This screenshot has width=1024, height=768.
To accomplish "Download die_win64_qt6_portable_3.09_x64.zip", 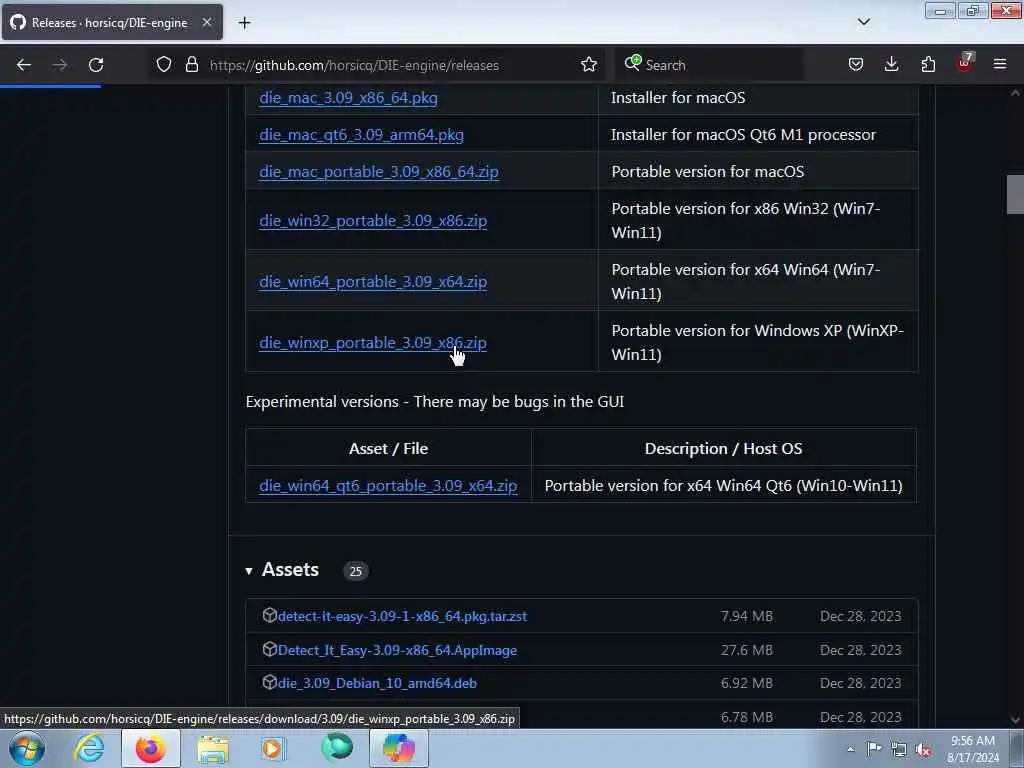I will (x=388, y=486).
